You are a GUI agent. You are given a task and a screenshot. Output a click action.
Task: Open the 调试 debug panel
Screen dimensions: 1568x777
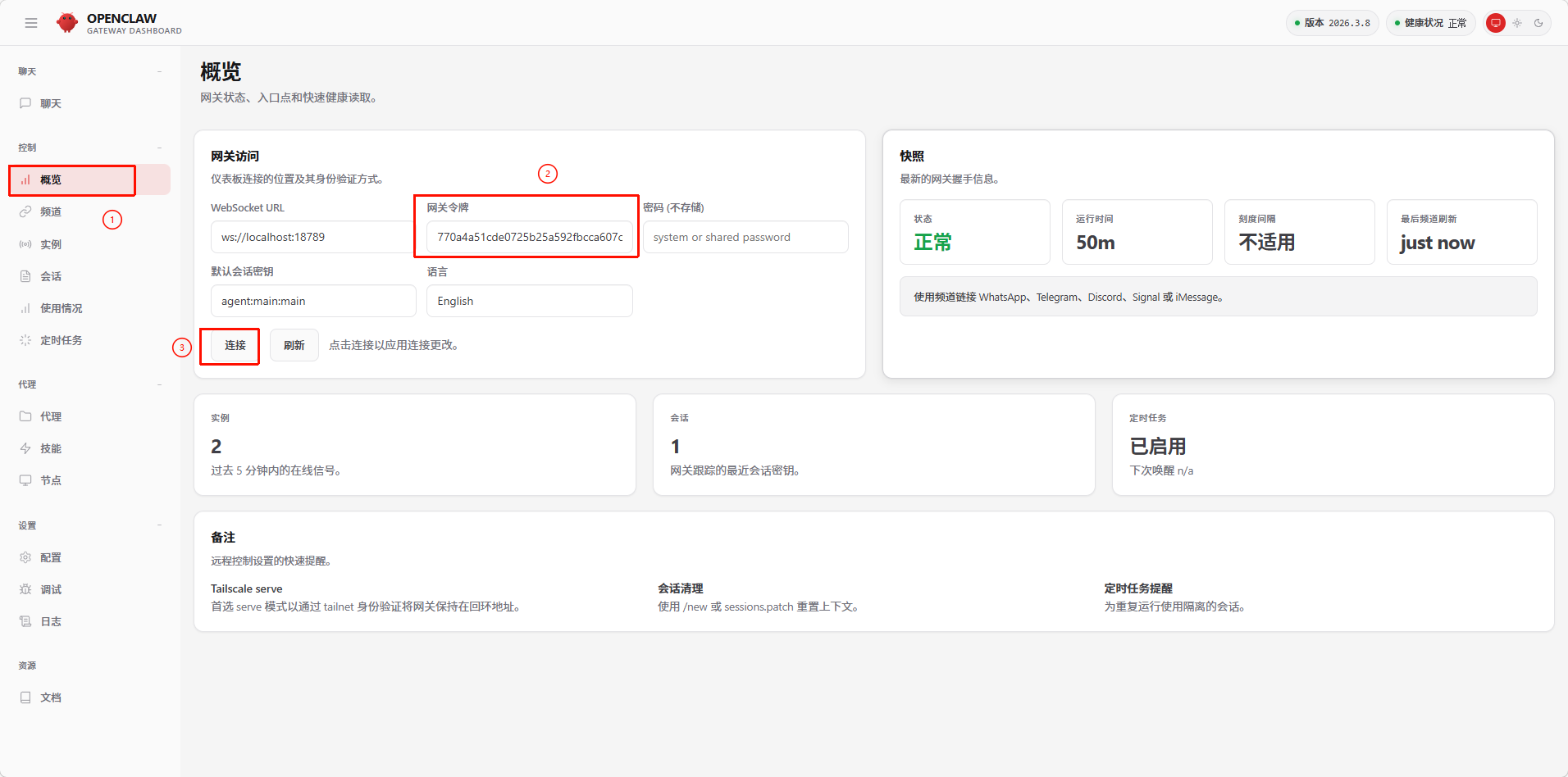coord(50,588)
